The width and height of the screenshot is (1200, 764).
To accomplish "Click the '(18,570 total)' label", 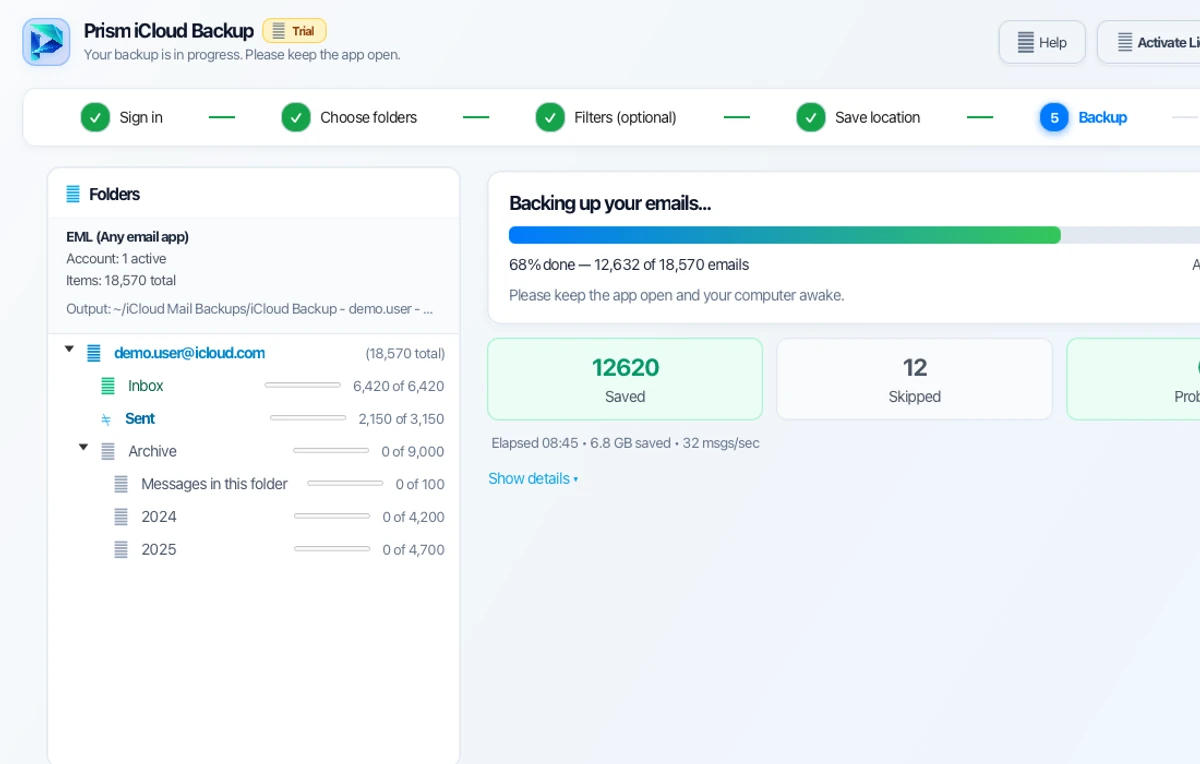I will click(405, 354).
